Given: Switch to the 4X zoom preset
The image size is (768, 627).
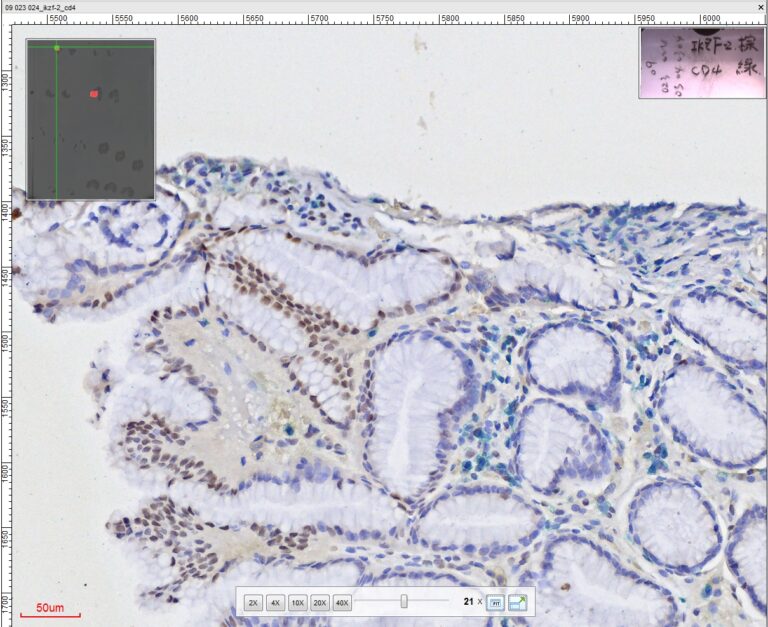Looking at the screenshot, I should coord(275,602).
